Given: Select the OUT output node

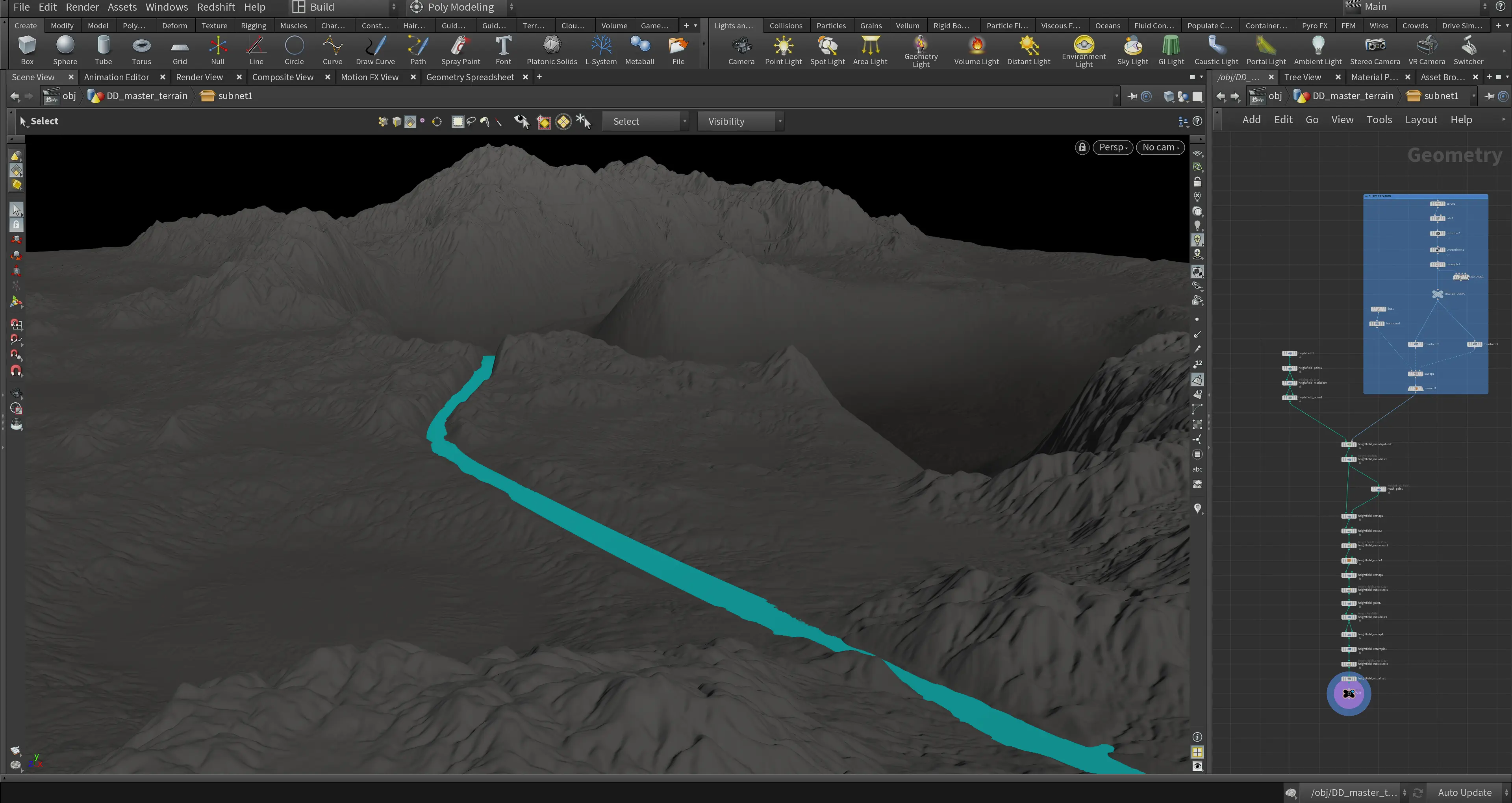Looking at the screenshot, I should point(1349,694).
